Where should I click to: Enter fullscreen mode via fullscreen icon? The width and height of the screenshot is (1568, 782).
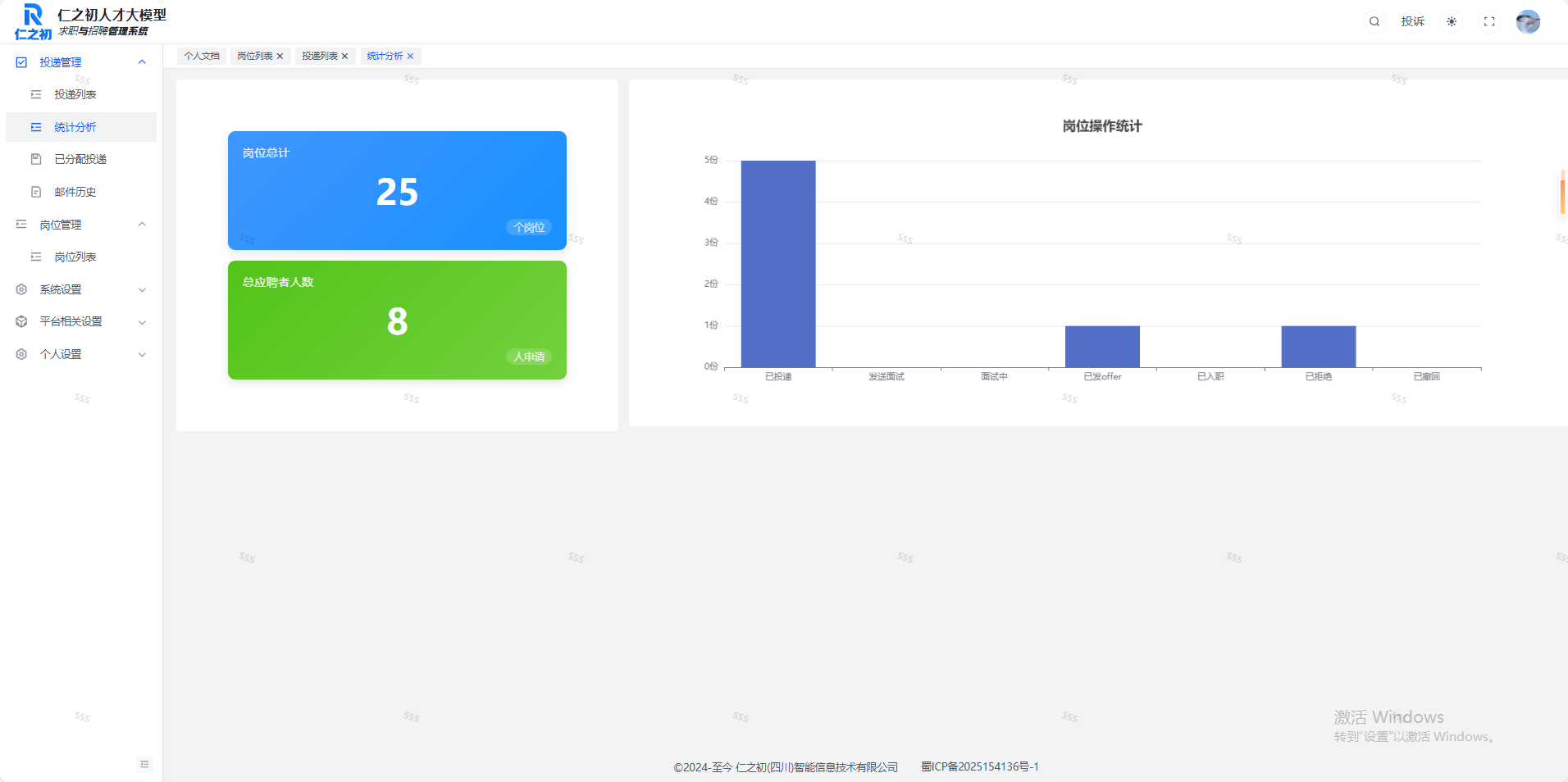[1489, 21]
